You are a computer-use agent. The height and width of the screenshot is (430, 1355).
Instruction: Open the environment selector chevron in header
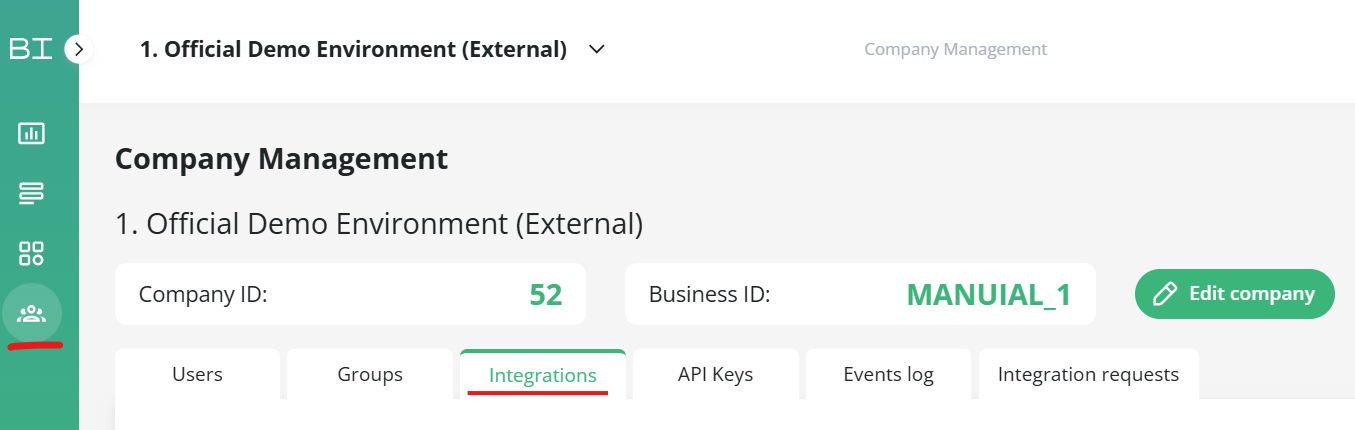(597, 49)
